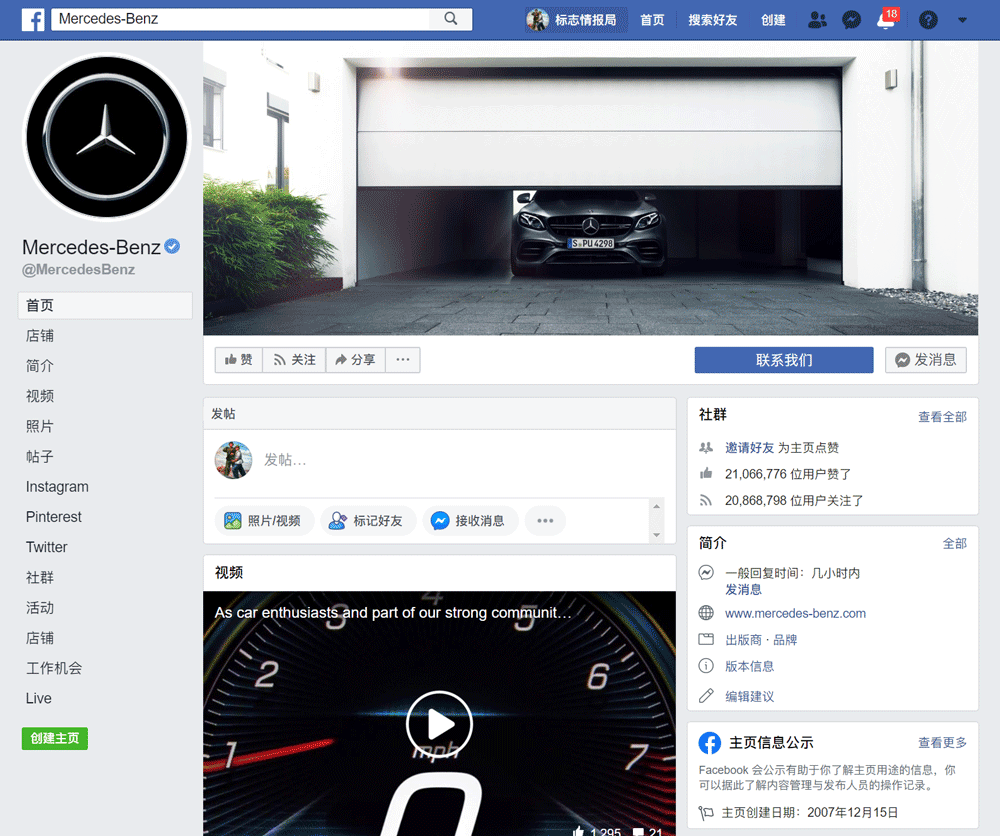Screen dimensions: 1000x836
Task: Expand the account dropdown arrow
Action: point(962,20)
